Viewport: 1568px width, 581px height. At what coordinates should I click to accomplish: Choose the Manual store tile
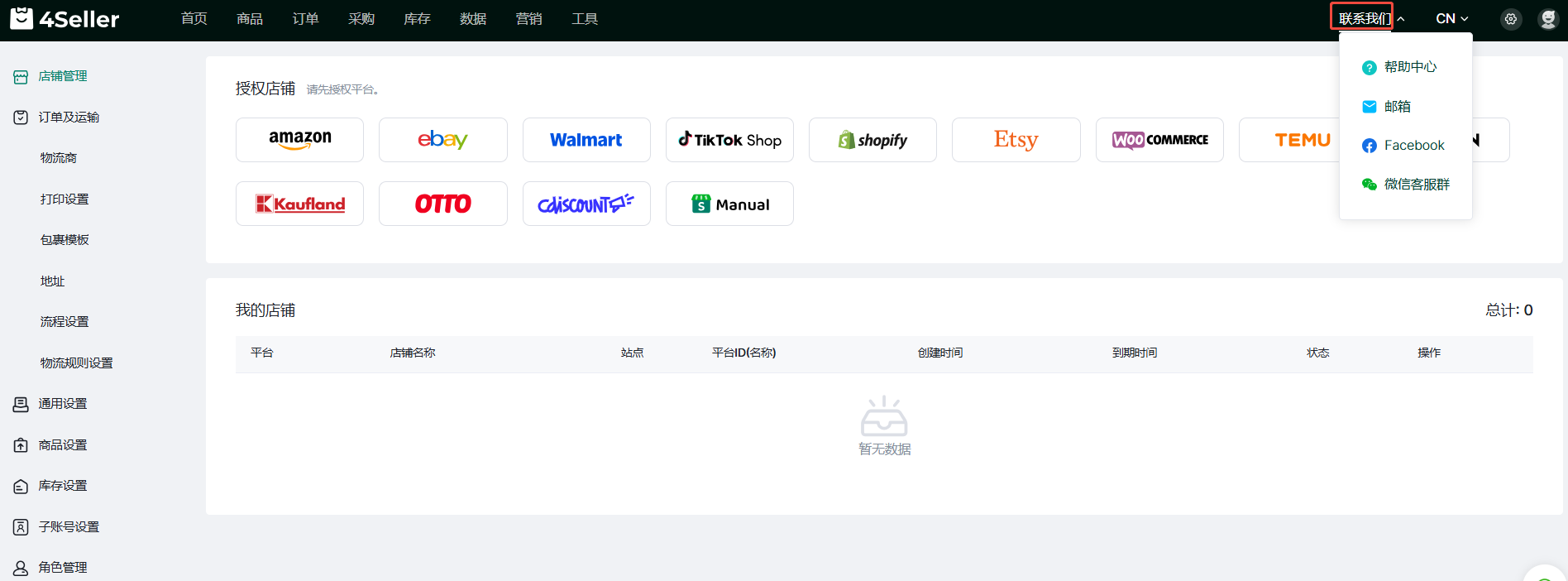[729, 204]
